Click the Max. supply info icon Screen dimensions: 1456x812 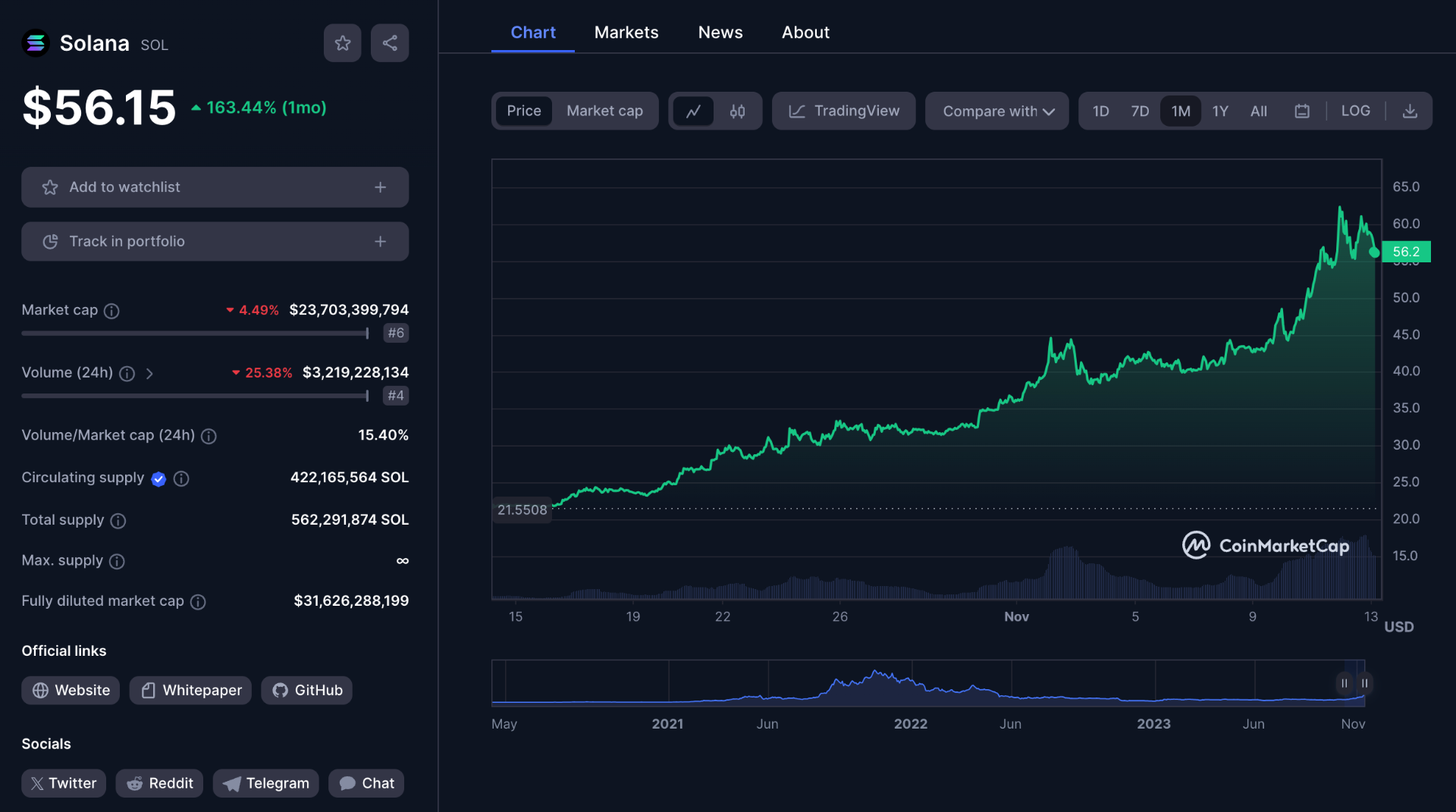pyautogui.click(x=117, y=561)
